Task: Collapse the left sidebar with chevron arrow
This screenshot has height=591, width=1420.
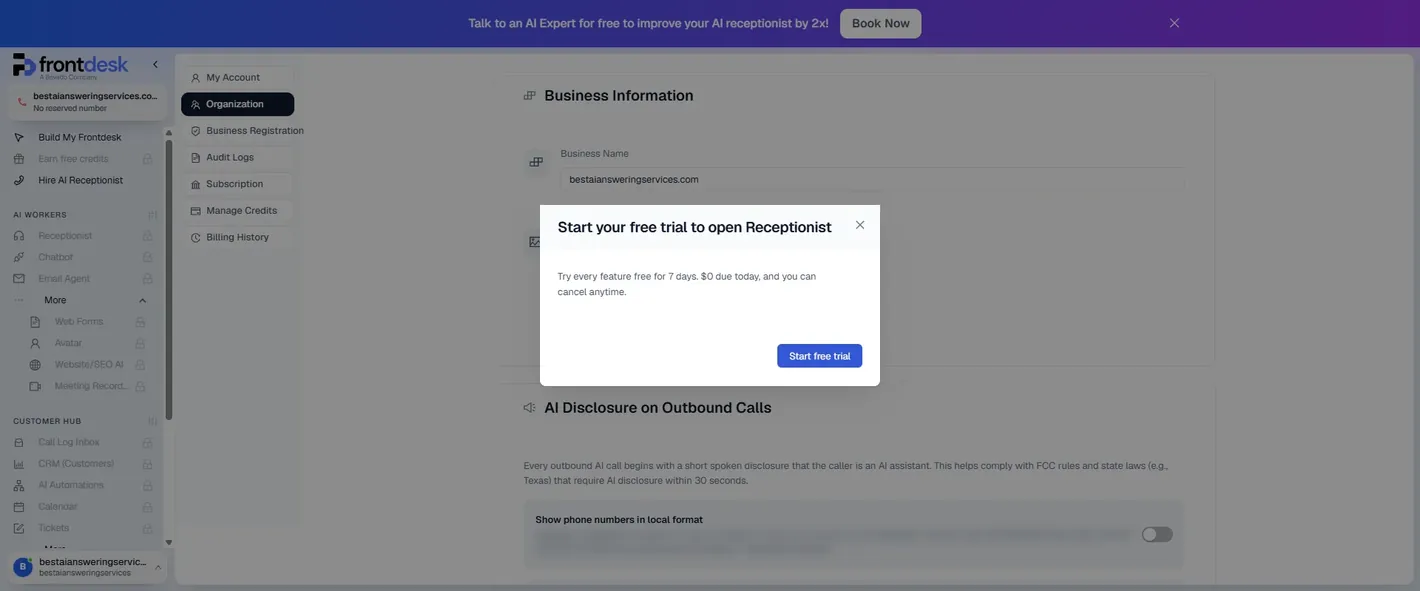Action: [x=155, y=64]
